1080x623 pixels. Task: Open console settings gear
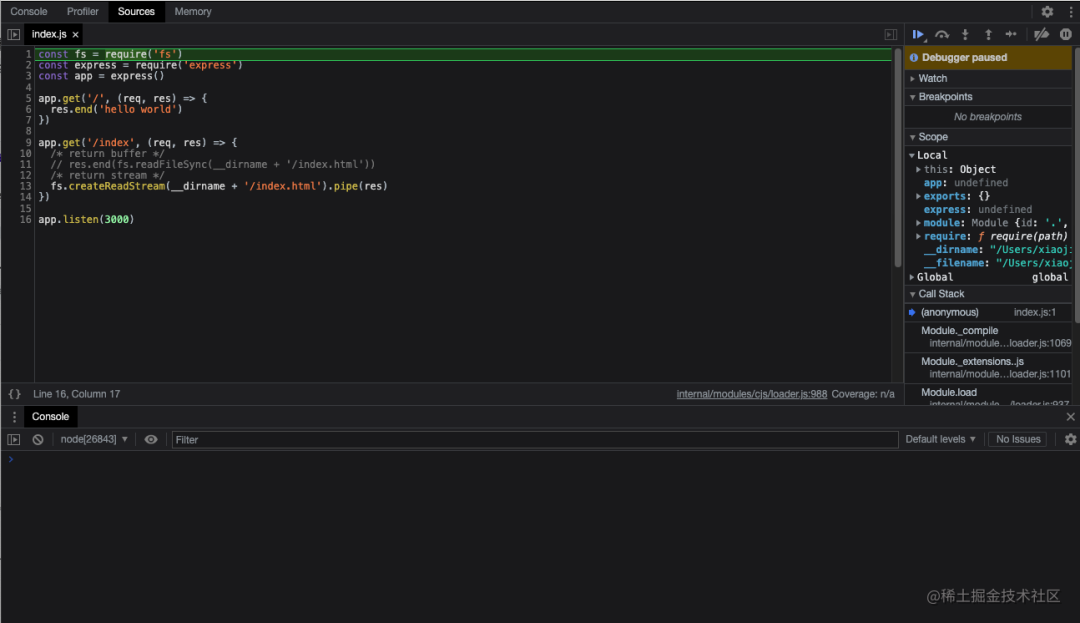click(1070, 439)
